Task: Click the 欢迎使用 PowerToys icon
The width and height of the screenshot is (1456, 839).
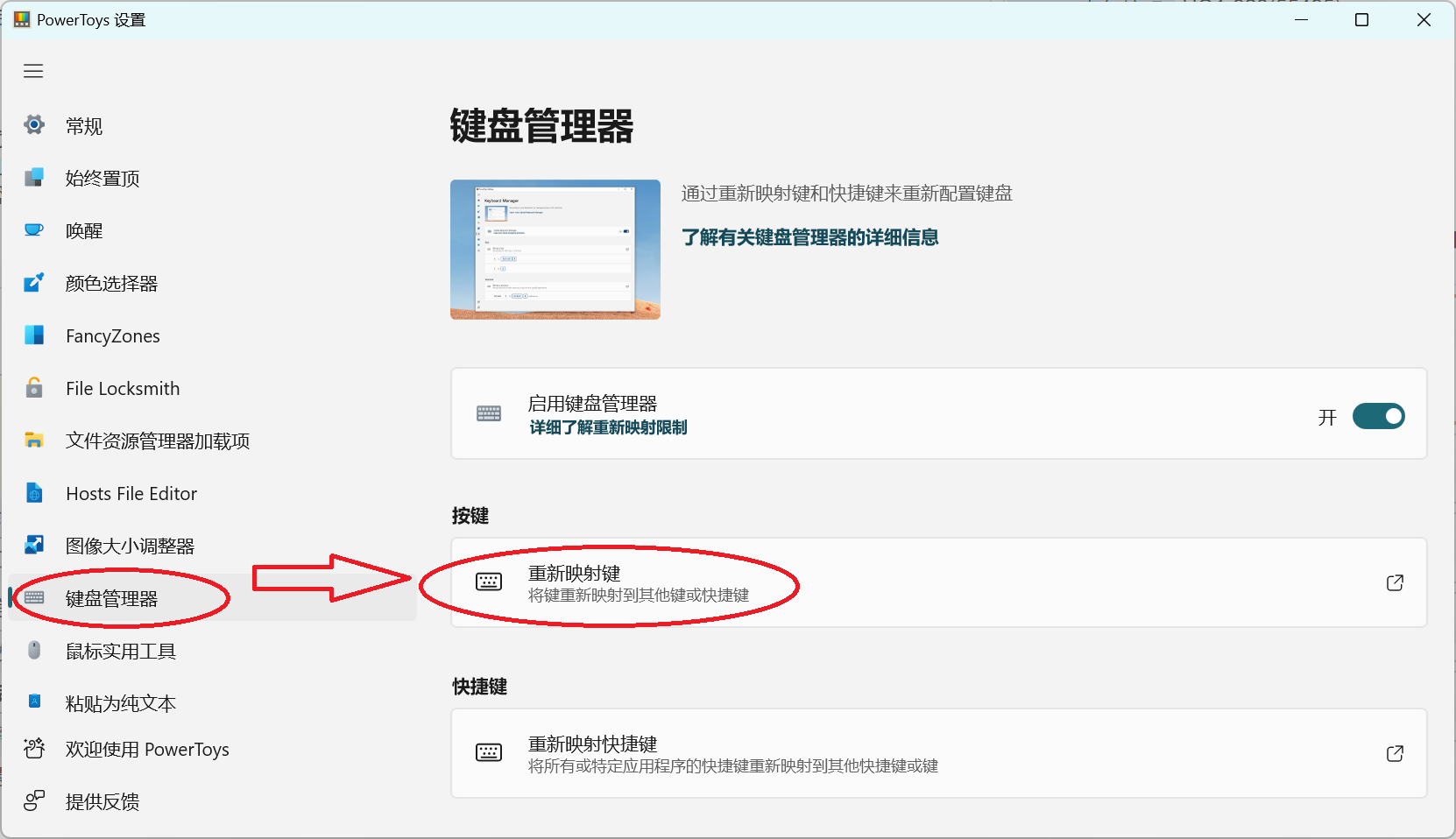Action: pyautogui.click(x=34, y=749)
